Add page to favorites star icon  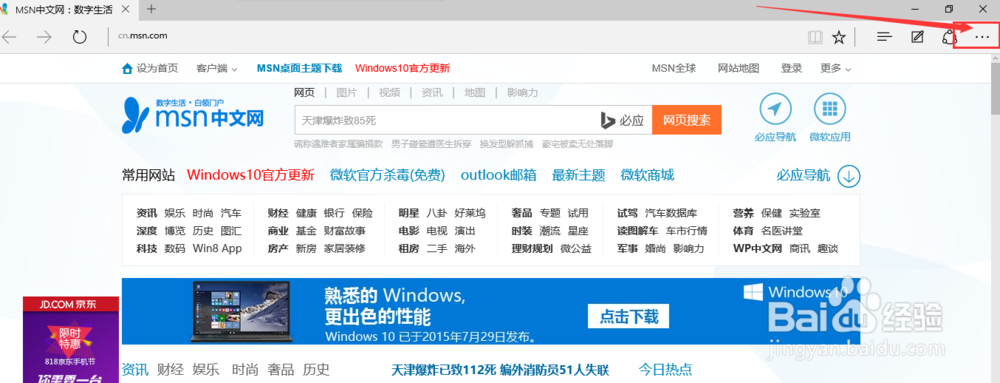(839, 37)
